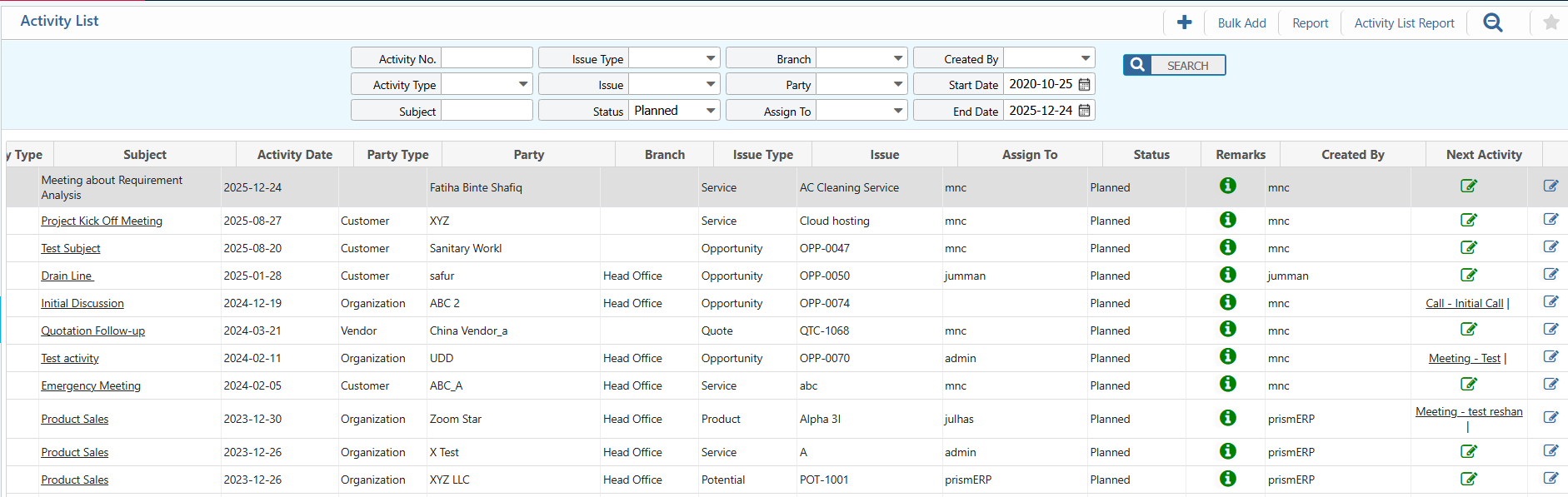View remarks info icon for Emergency Meeting row
Screen dimensions: 1568x497
coord(1228,385)
